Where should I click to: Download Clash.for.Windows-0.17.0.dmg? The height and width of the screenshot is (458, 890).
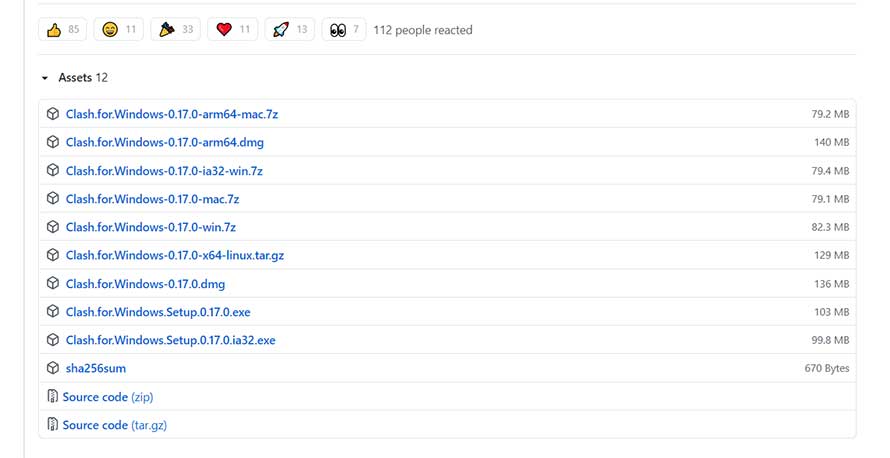pyautogui.click(x=145, y=284)
